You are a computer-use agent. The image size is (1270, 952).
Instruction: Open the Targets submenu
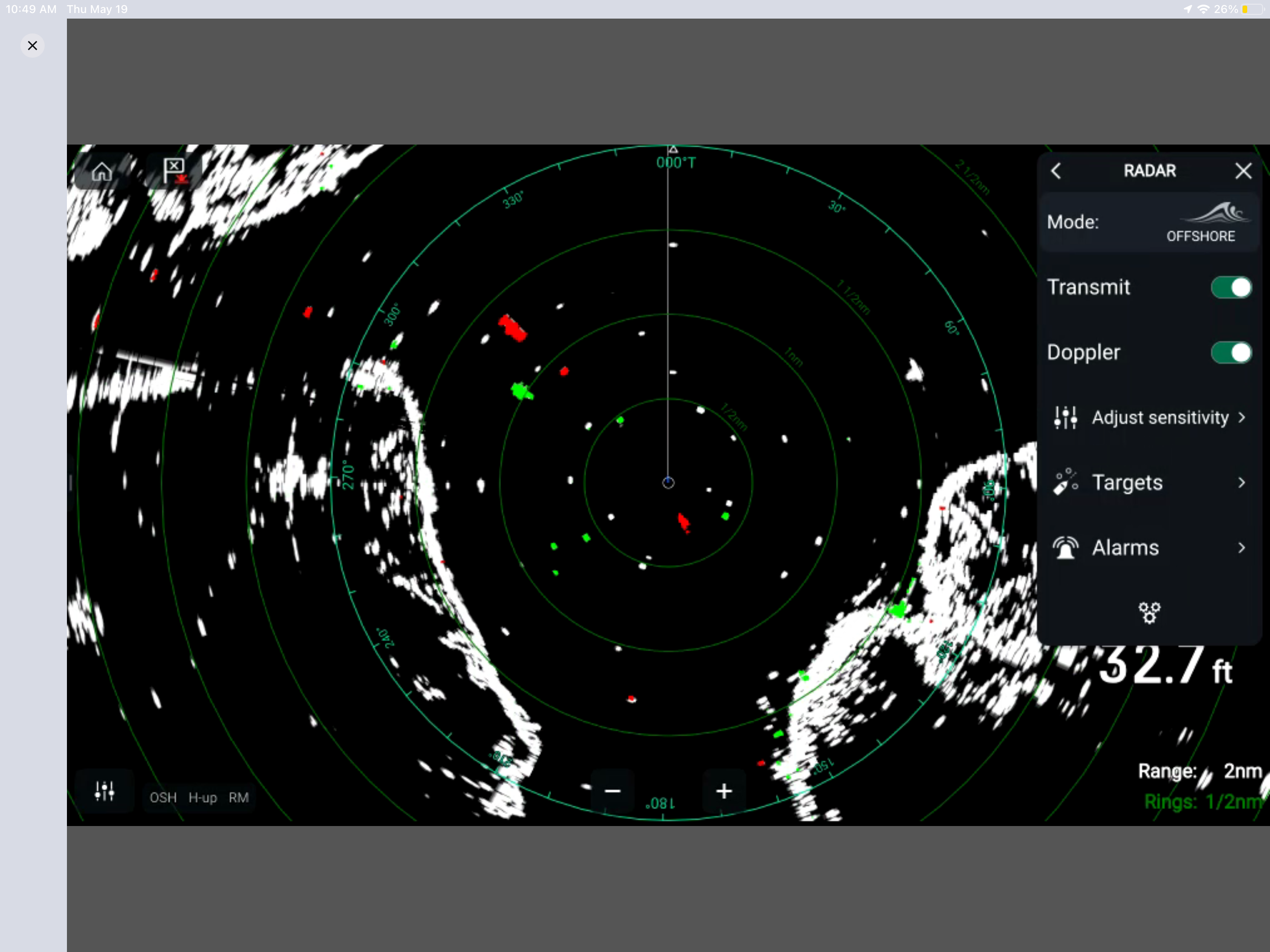(x=1150, y=483)
